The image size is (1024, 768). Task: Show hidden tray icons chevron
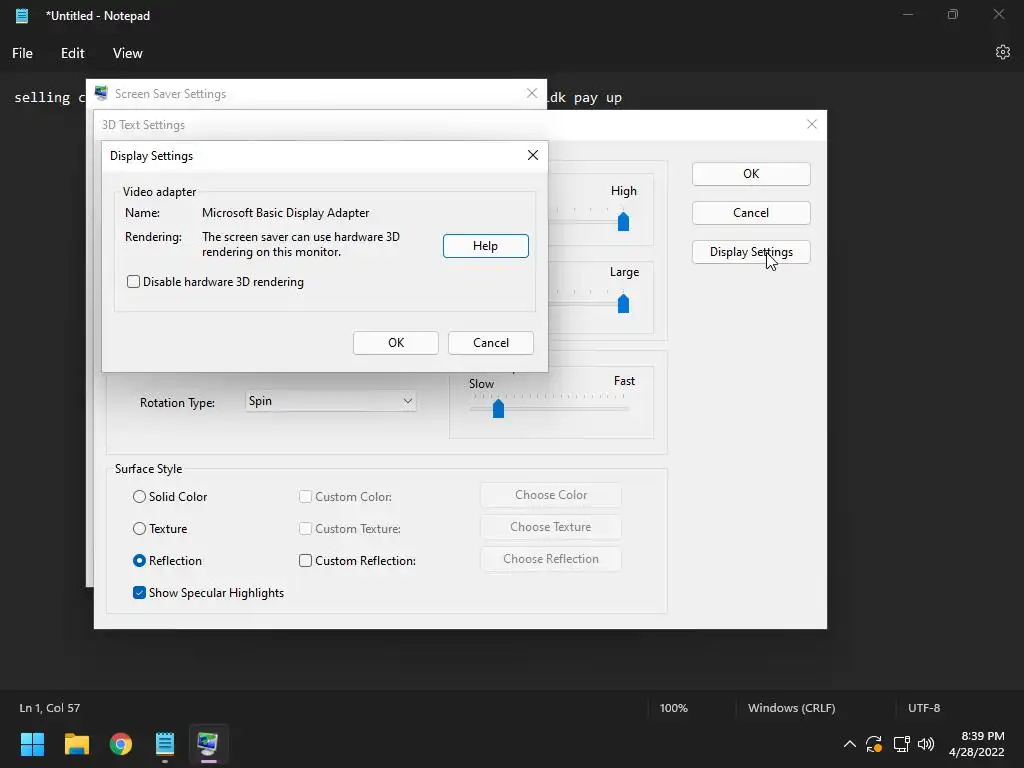tap(850, 743)
